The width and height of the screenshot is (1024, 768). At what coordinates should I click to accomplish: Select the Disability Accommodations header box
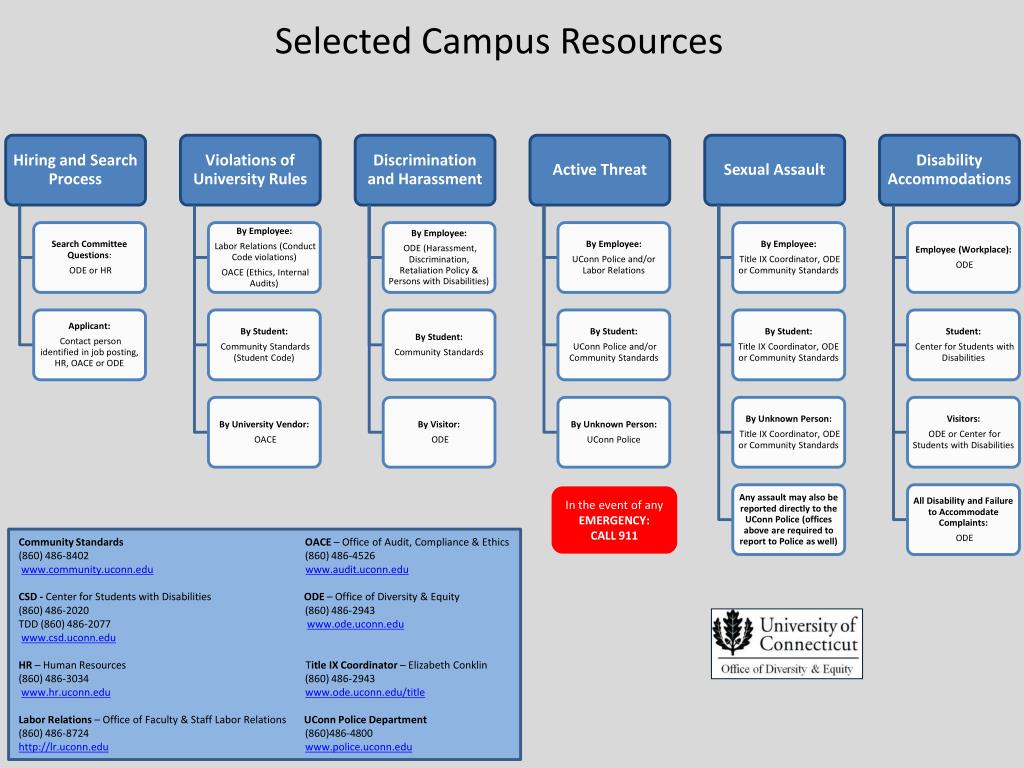(x=950, y=170)
